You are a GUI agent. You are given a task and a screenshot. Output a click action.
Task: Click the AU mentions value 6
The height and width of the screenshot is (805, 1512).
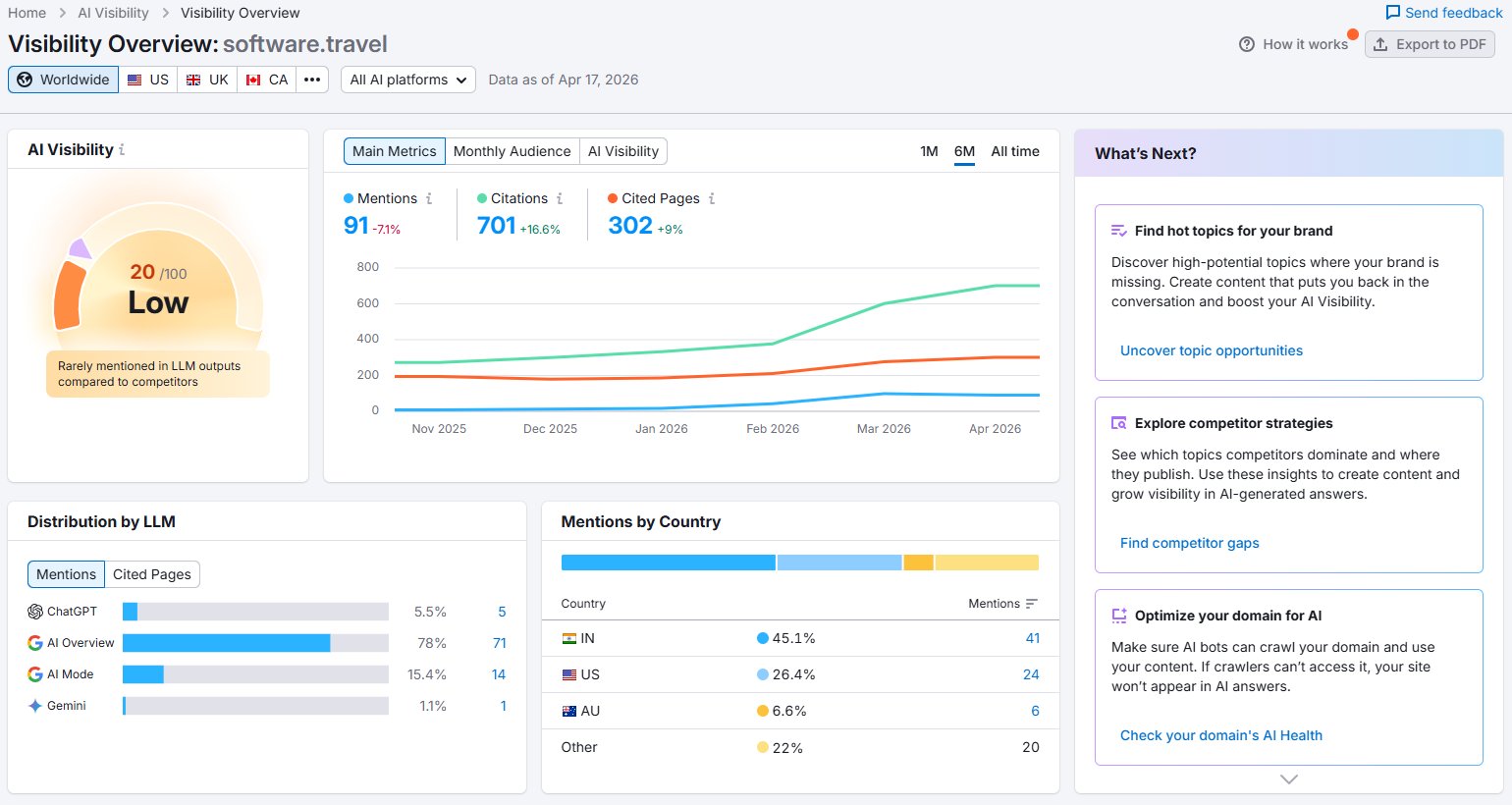click(x=1035, y=711)
